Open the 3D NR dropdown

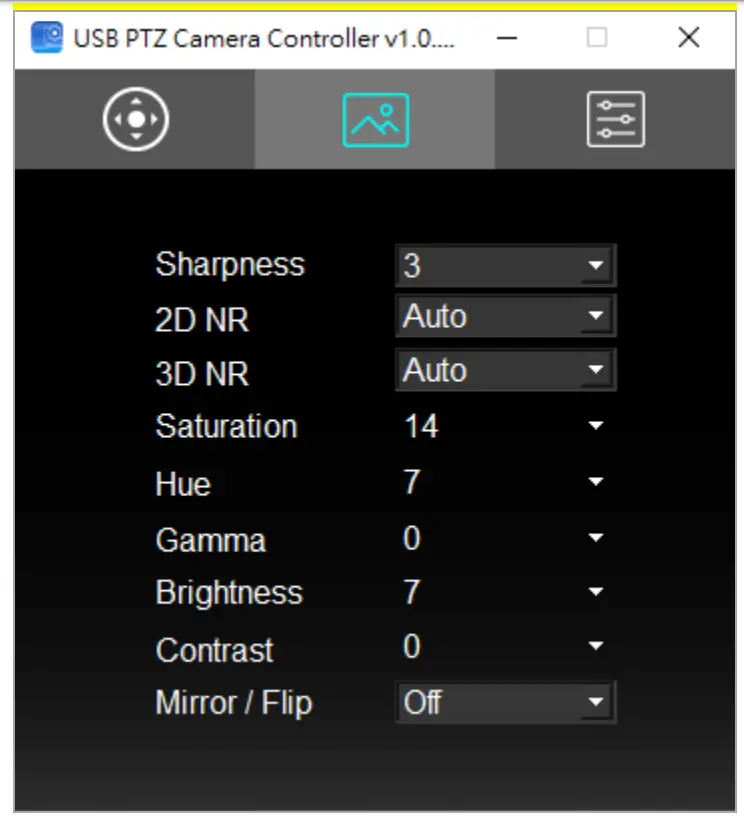pos(597,369)
